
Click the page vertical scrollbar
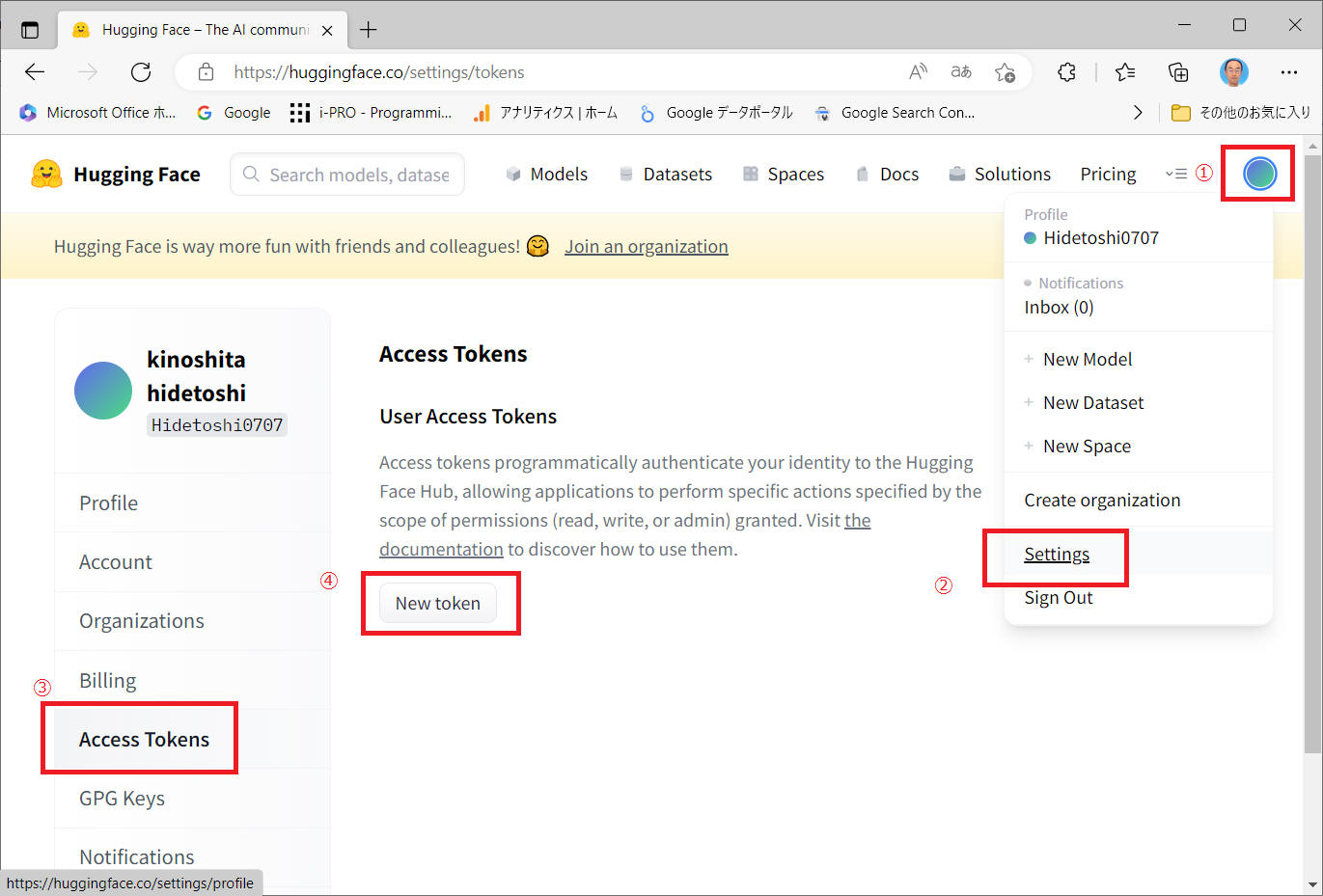pos(1312,453)
